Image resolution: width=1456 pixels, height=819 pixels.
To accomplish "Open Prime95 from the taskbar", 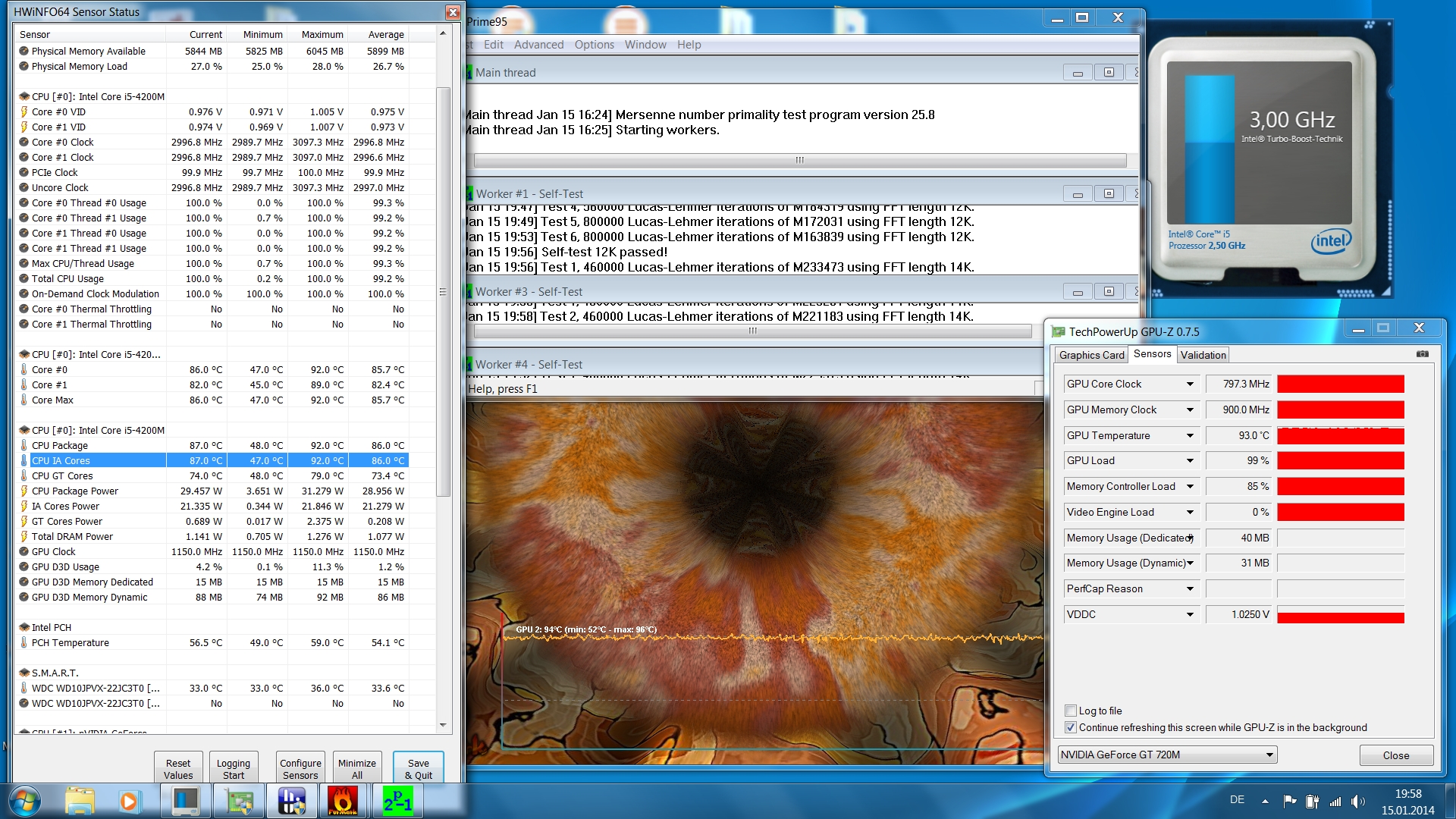I will [397, 801].
